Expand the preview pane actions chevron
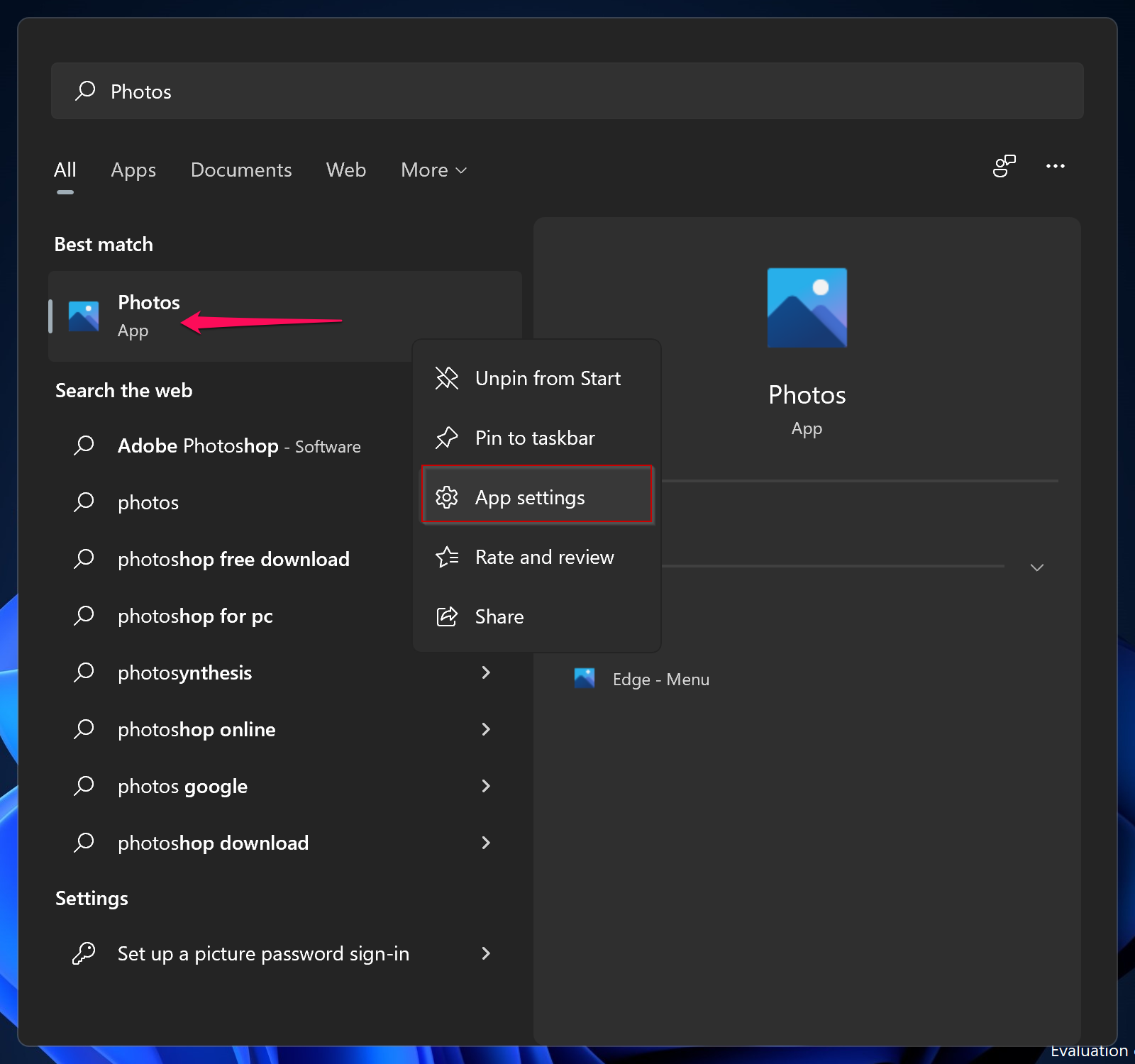The width and height of the screenshot is (1135, 1064). (x=1037, y=567)
